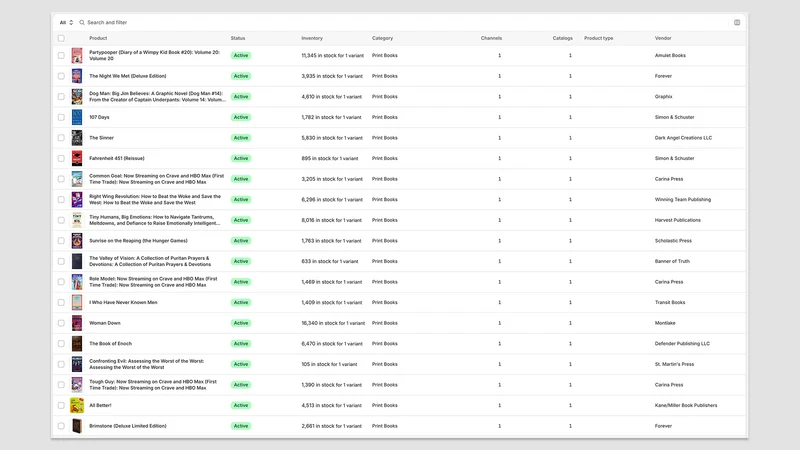Open the Tiny Humans, Big Emotions thumbnail
Image resolution: width=800 pixels, height=450 pixels.
77,220
